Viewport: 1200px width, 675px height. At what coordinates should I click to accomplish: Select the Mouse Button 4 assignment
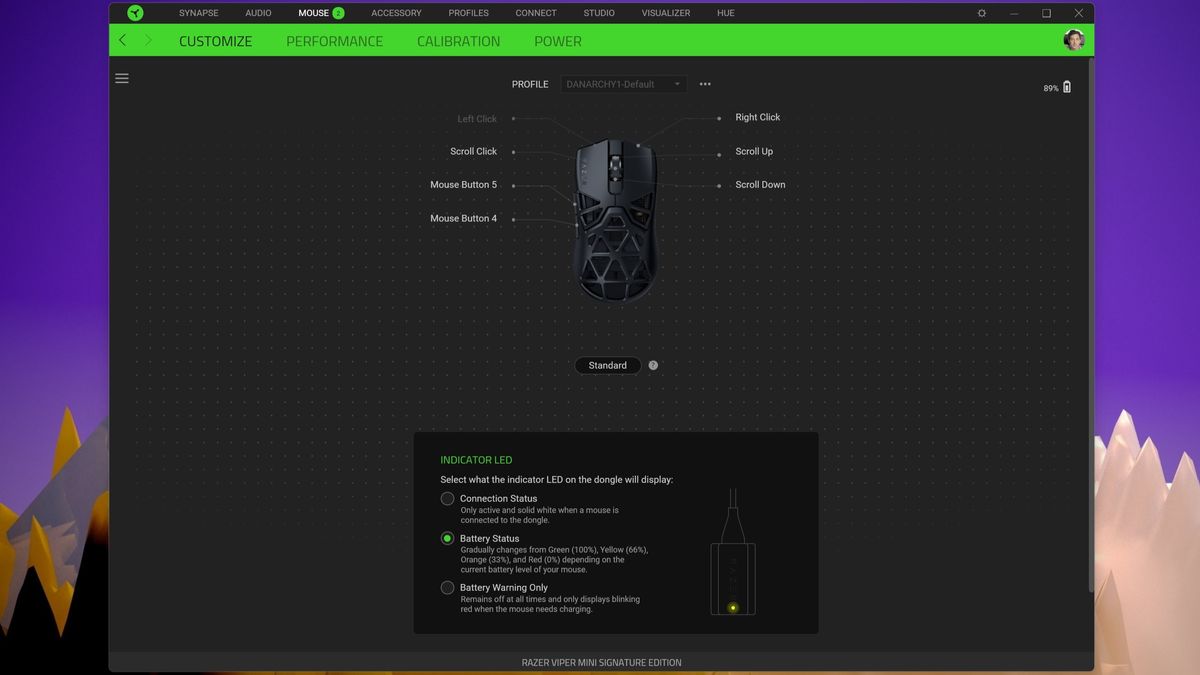coord(463,218)
